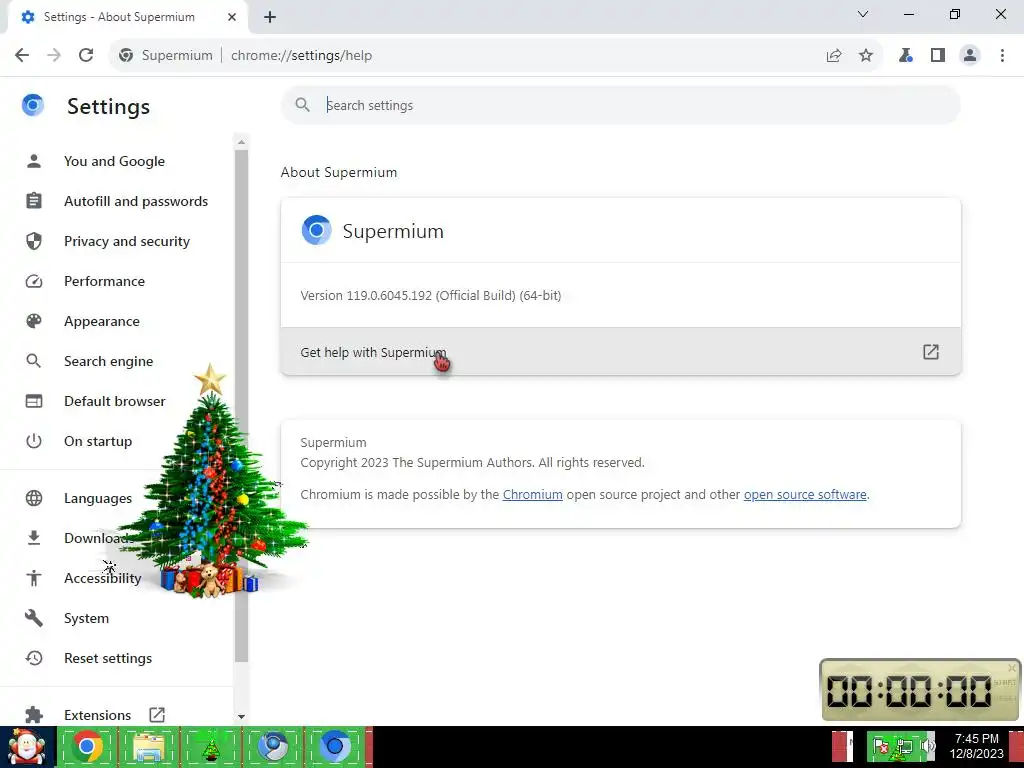Open the profile avatar menu
The height and width of the screenshot is (768, 1024).
click(970, 56)
